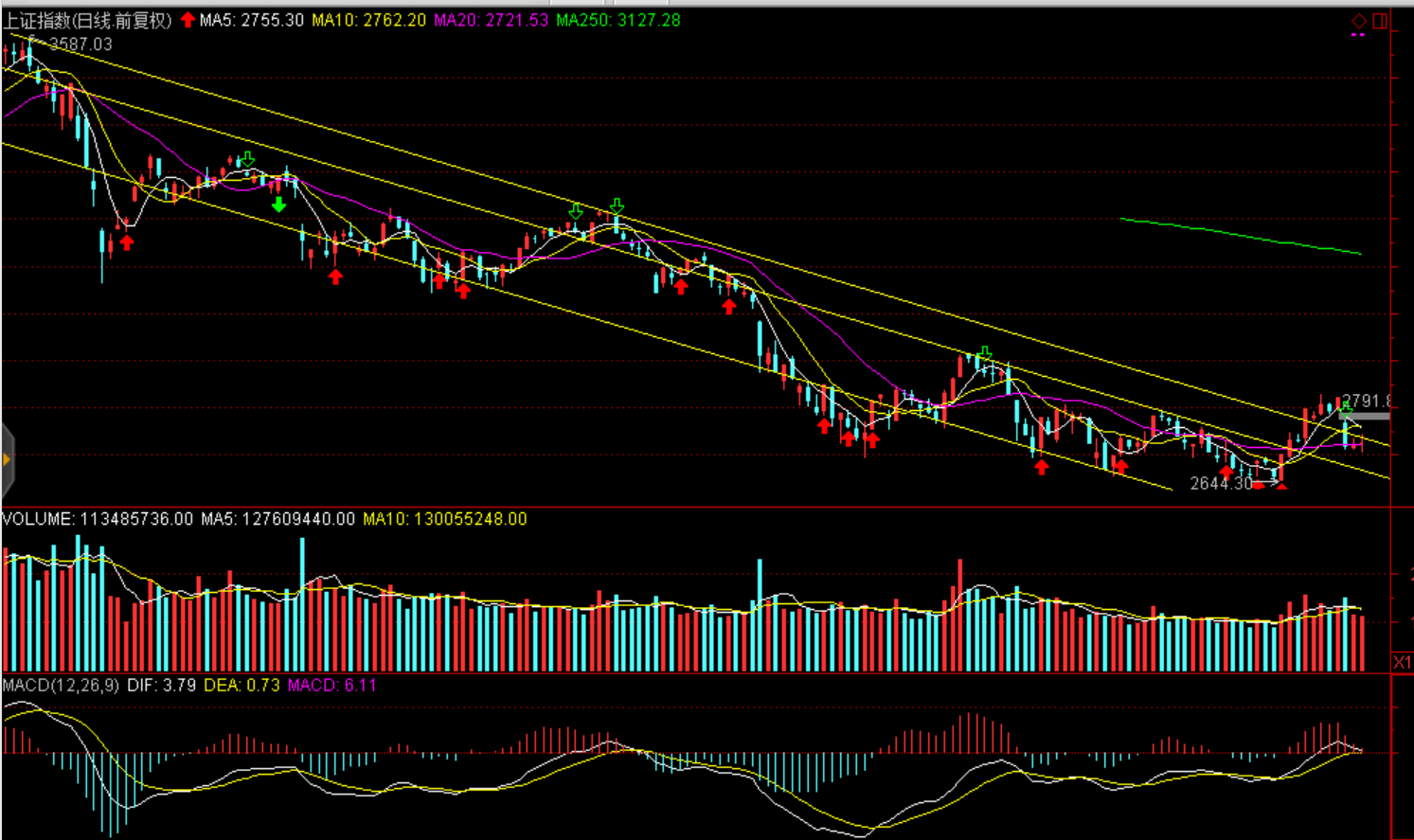
Task: Click the 2644.30 low price label
Action: coord(1221,484)
